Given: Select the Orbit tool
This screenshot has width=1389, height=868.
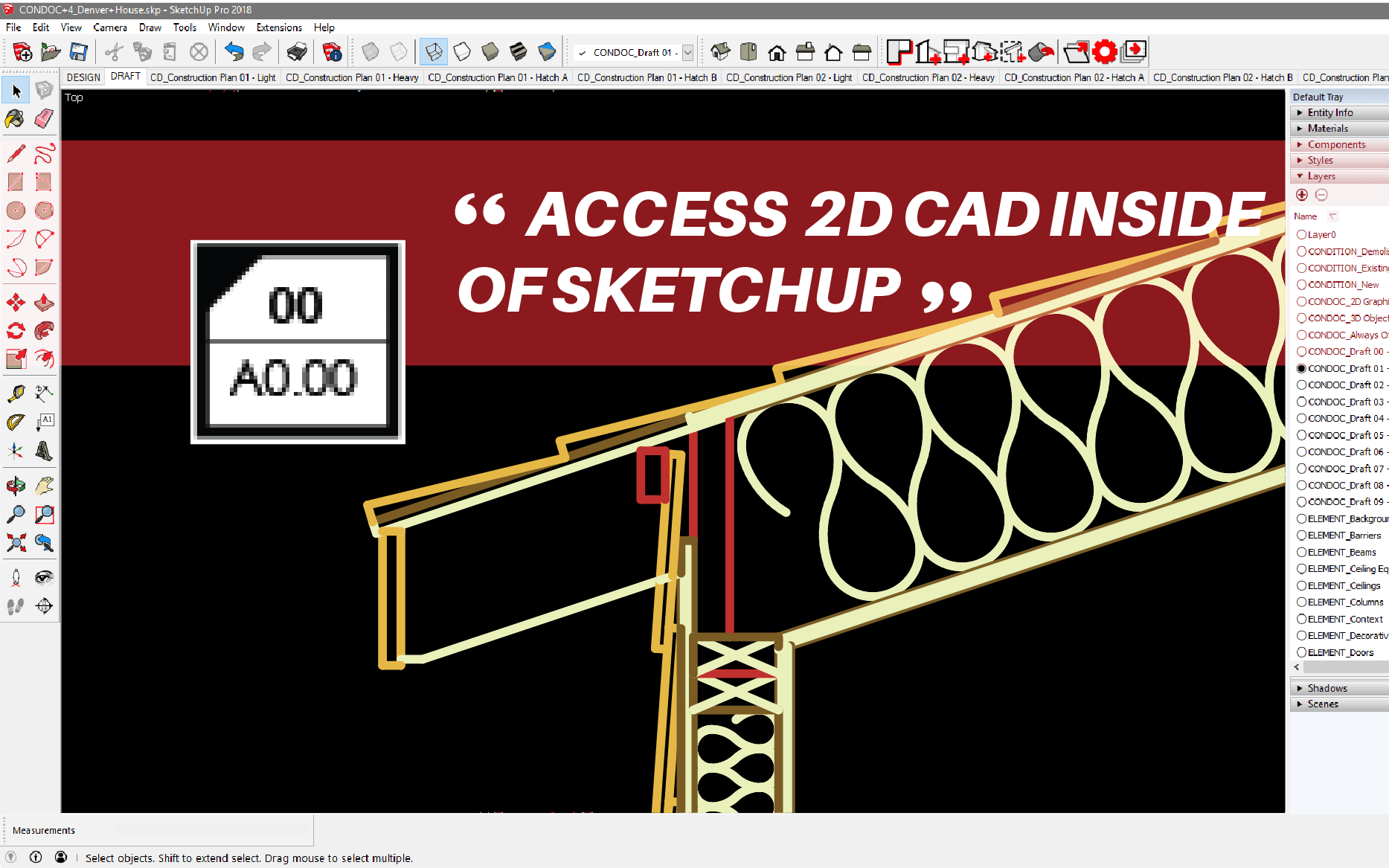Looking at the screenshot, I should click(x=16, y=486).
